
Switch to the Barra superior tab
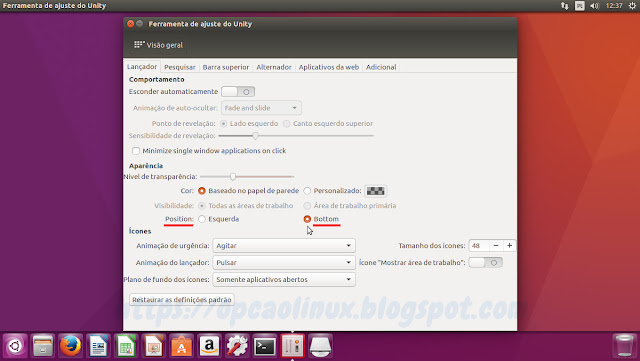pyautogui.click(x=226, y=67)
